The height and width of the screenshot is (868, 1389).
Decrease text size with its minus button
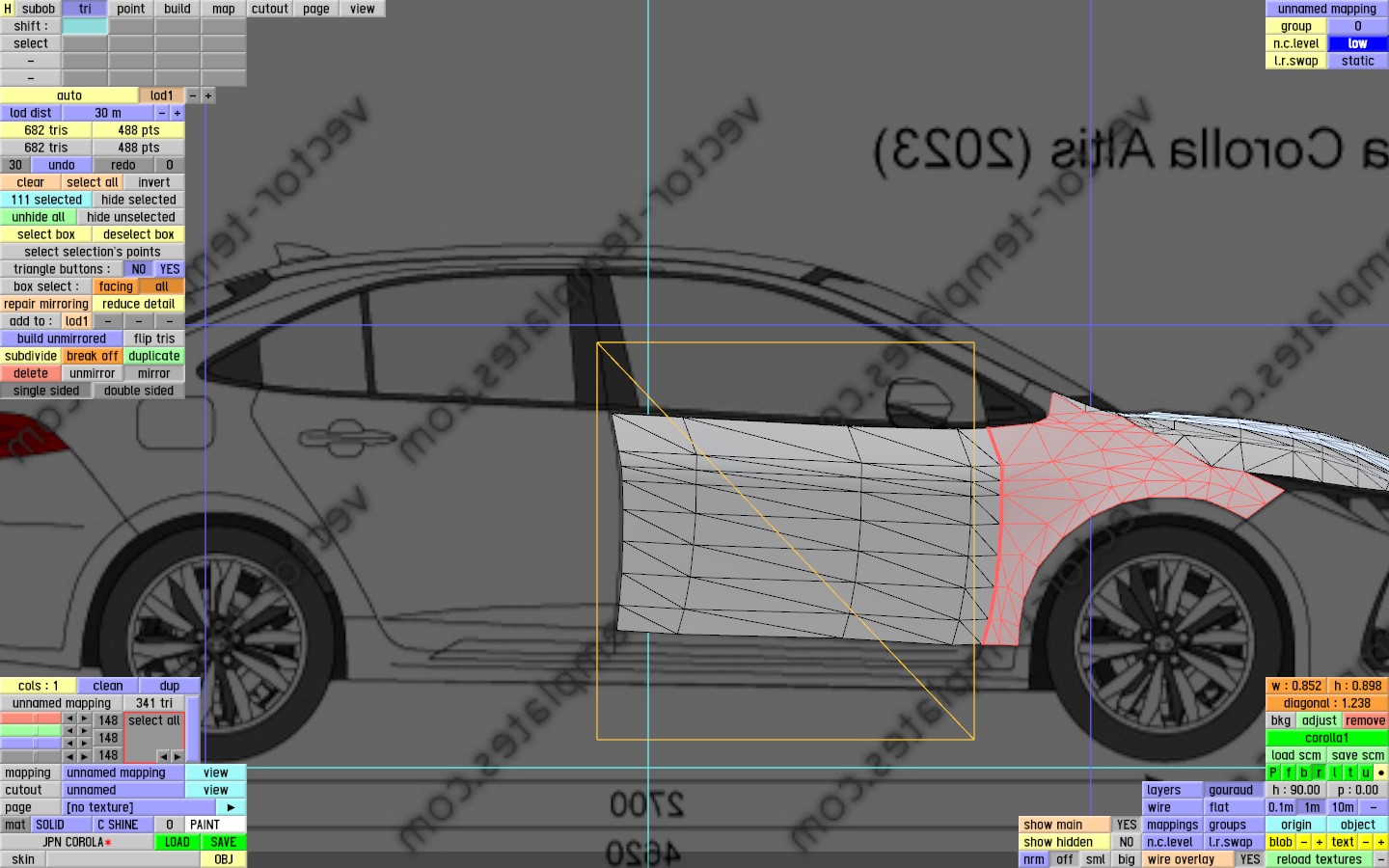(x=1366, y=842)
